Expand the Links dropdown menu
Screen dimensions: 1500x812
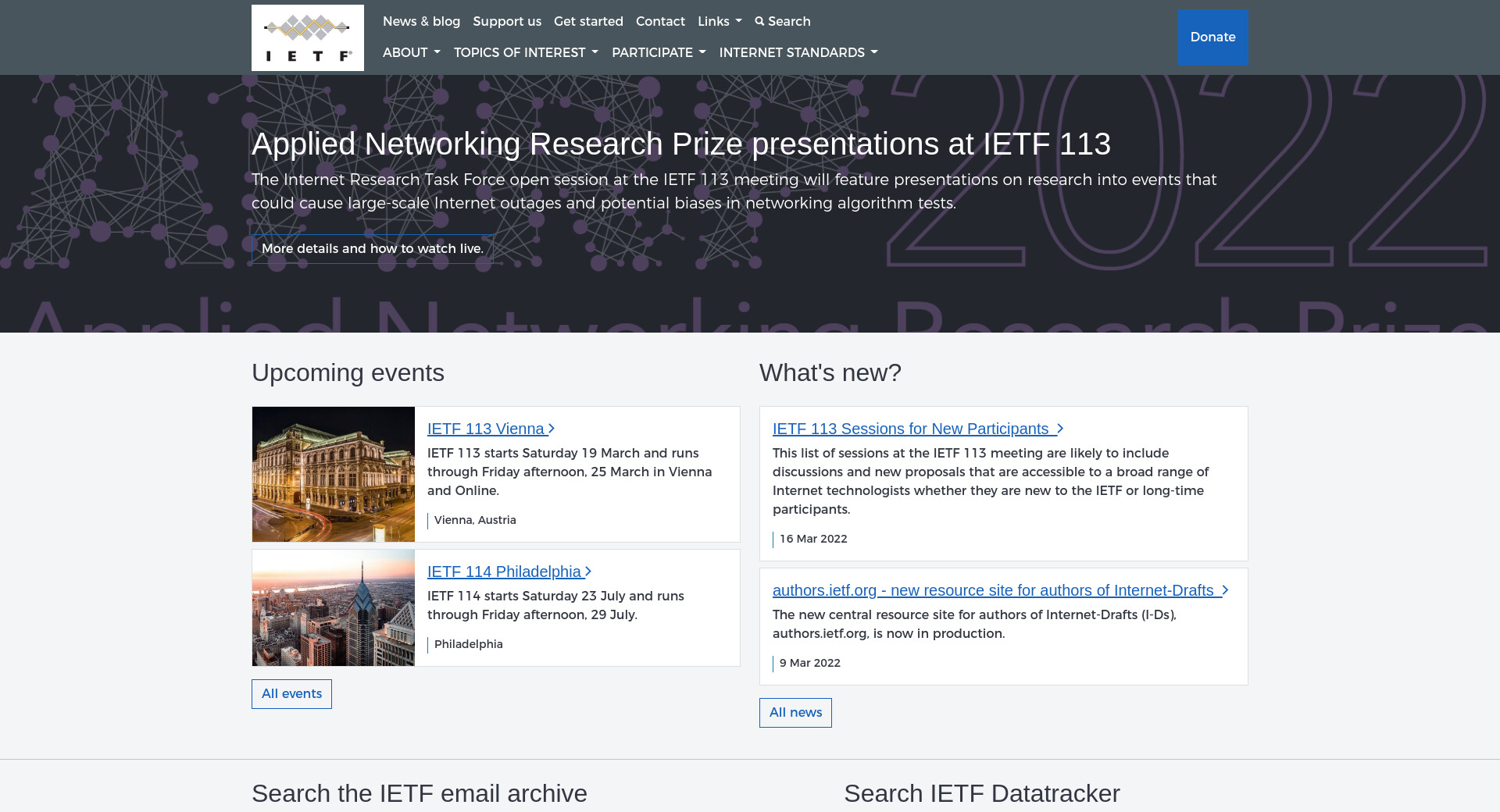point(719,22)
